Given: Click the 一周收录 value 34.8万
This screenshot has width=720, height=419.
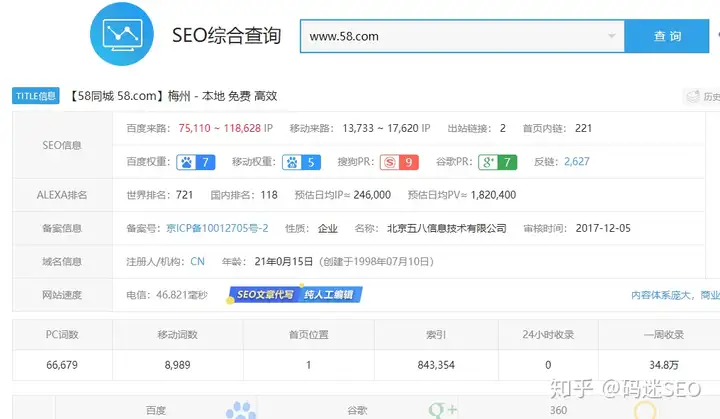Looking at the screenshot, I should point(664,365).
